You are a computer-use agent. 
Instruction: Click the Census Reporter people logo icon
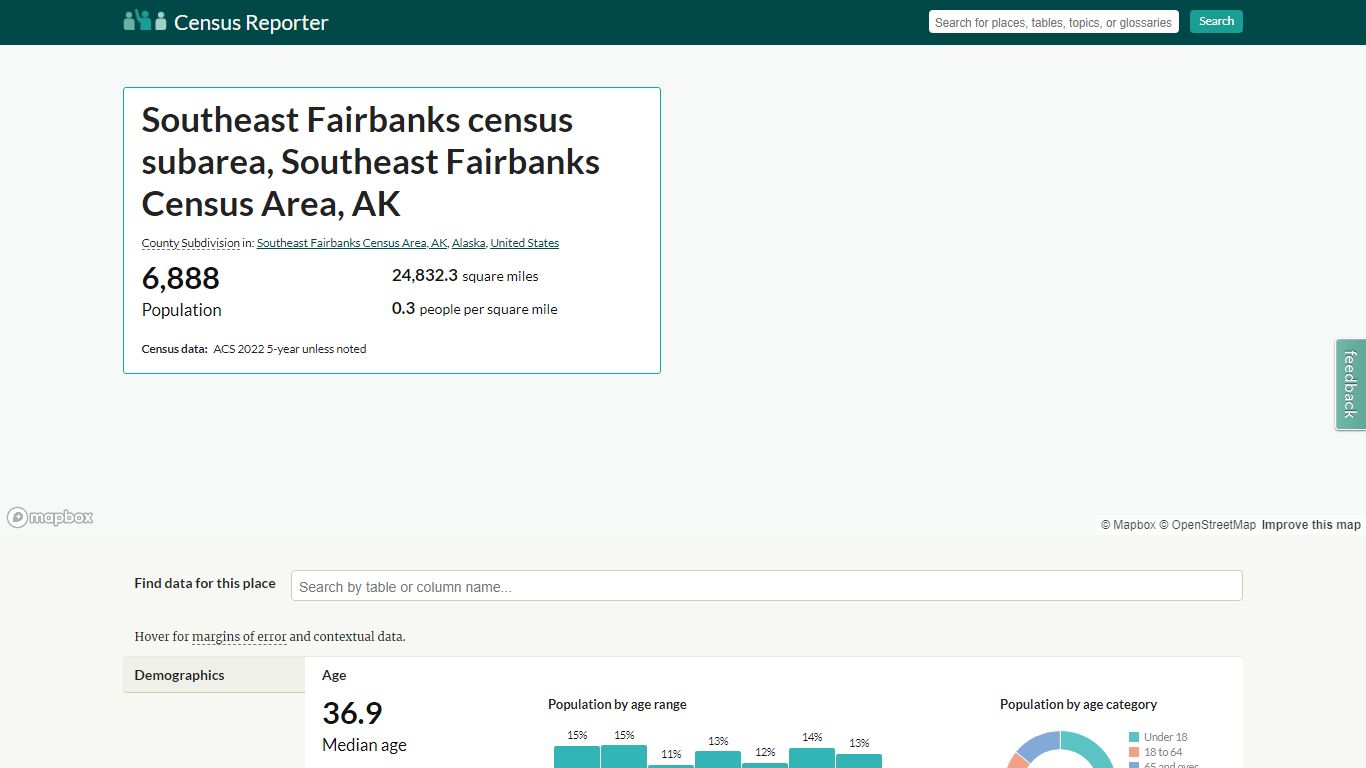pyautogui.click(x=145, y=20)
